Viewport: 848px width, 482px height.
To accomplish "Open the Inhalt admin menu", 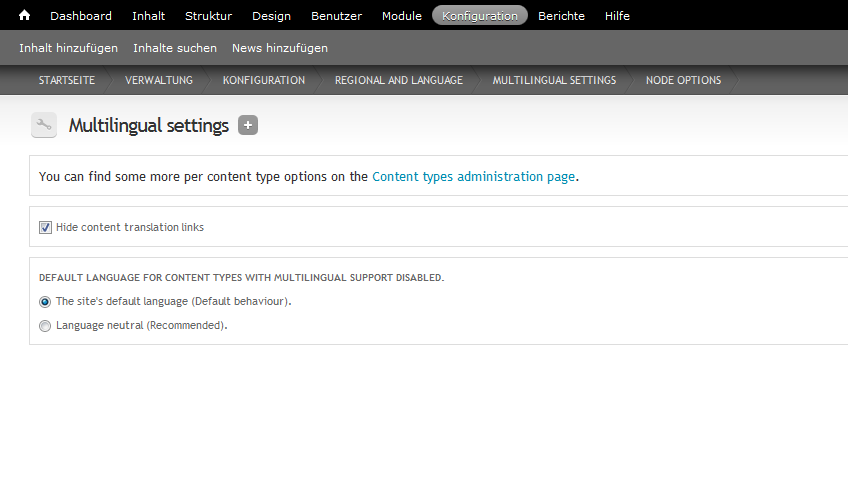I will [x=148, y=16].
